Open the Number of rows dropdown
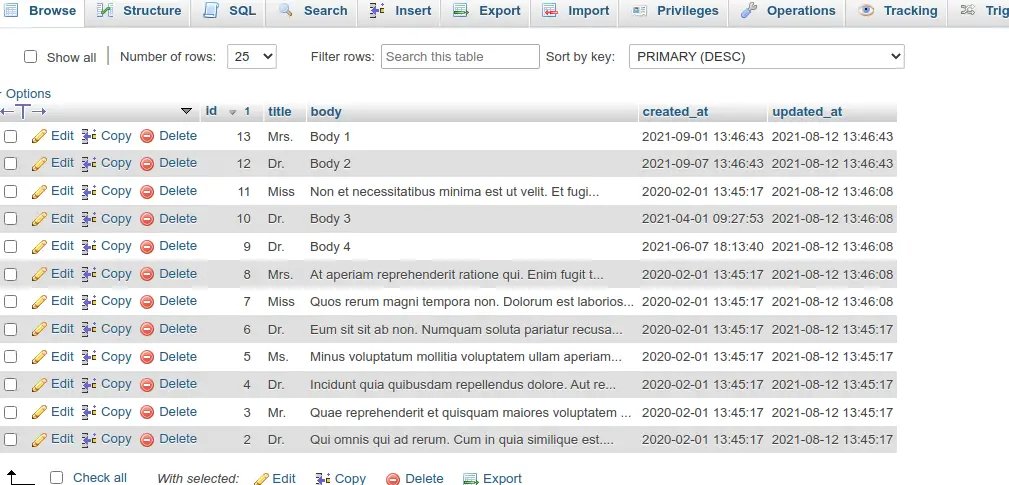 tap(252, 57)
